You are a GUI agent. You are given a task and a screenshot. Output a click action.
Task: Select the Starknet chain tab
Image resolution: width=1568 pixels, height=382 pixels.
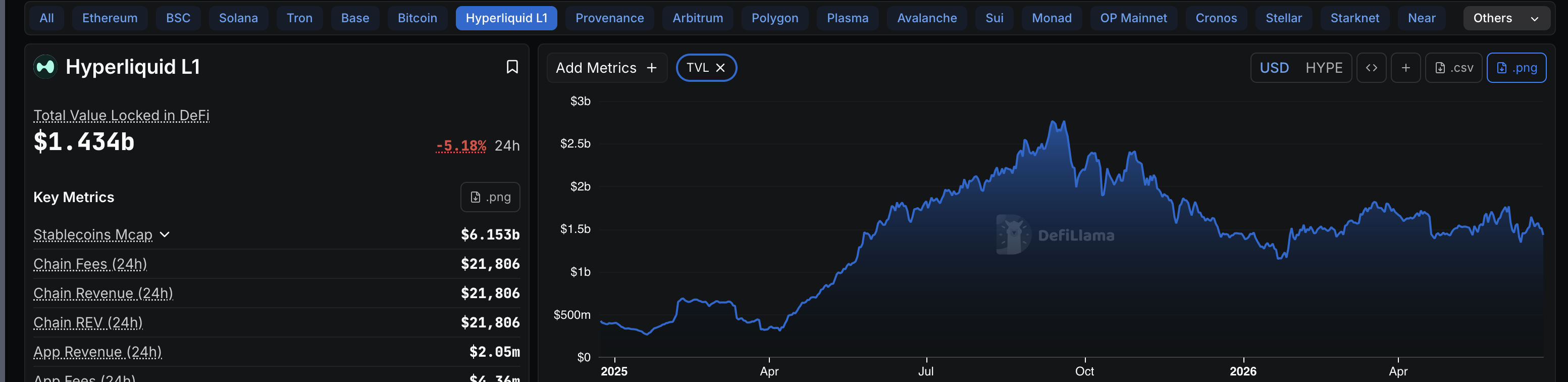coord(1354,18)
